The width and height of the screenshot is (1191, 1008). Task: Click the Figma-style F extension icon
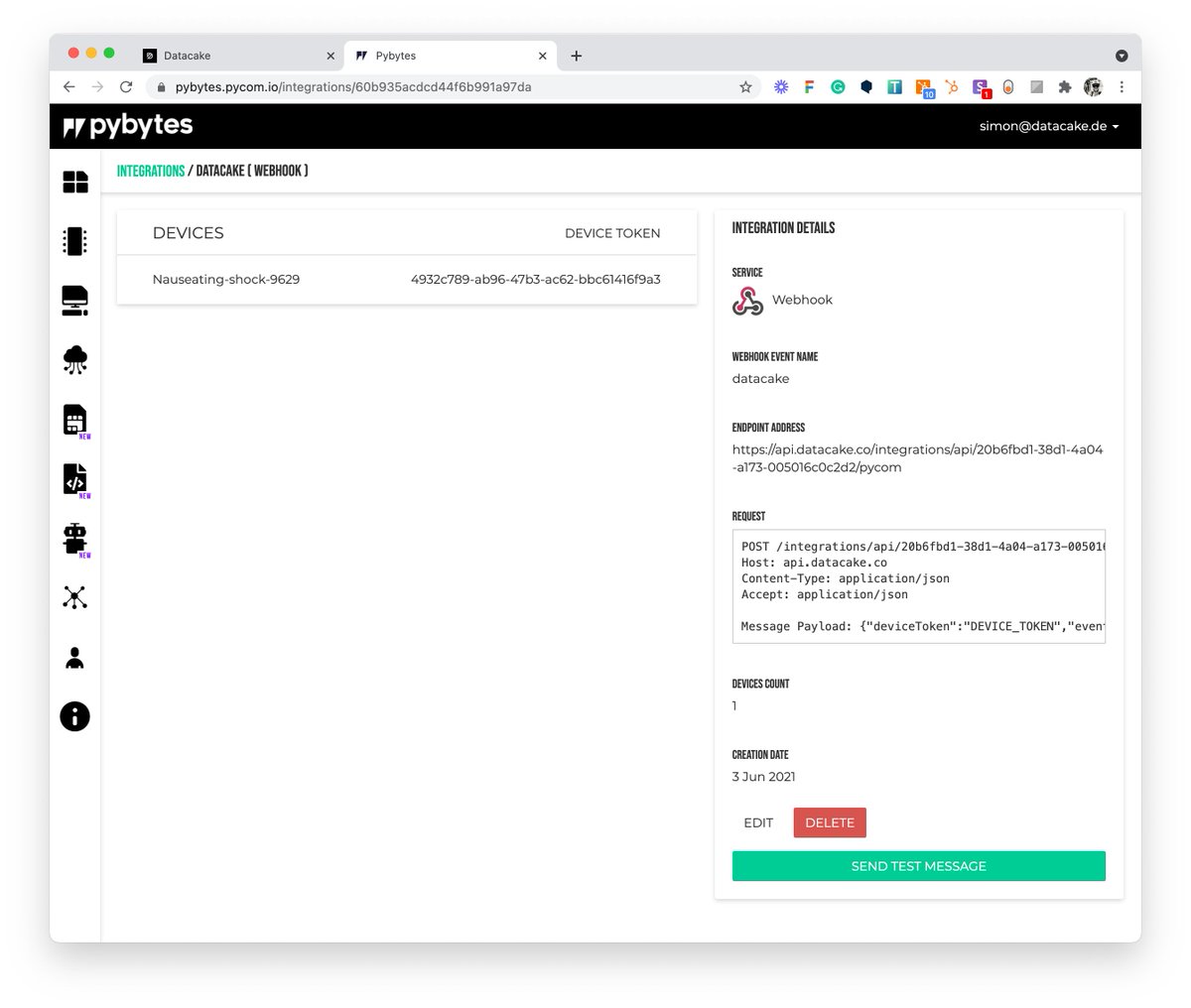coord(809,87)
